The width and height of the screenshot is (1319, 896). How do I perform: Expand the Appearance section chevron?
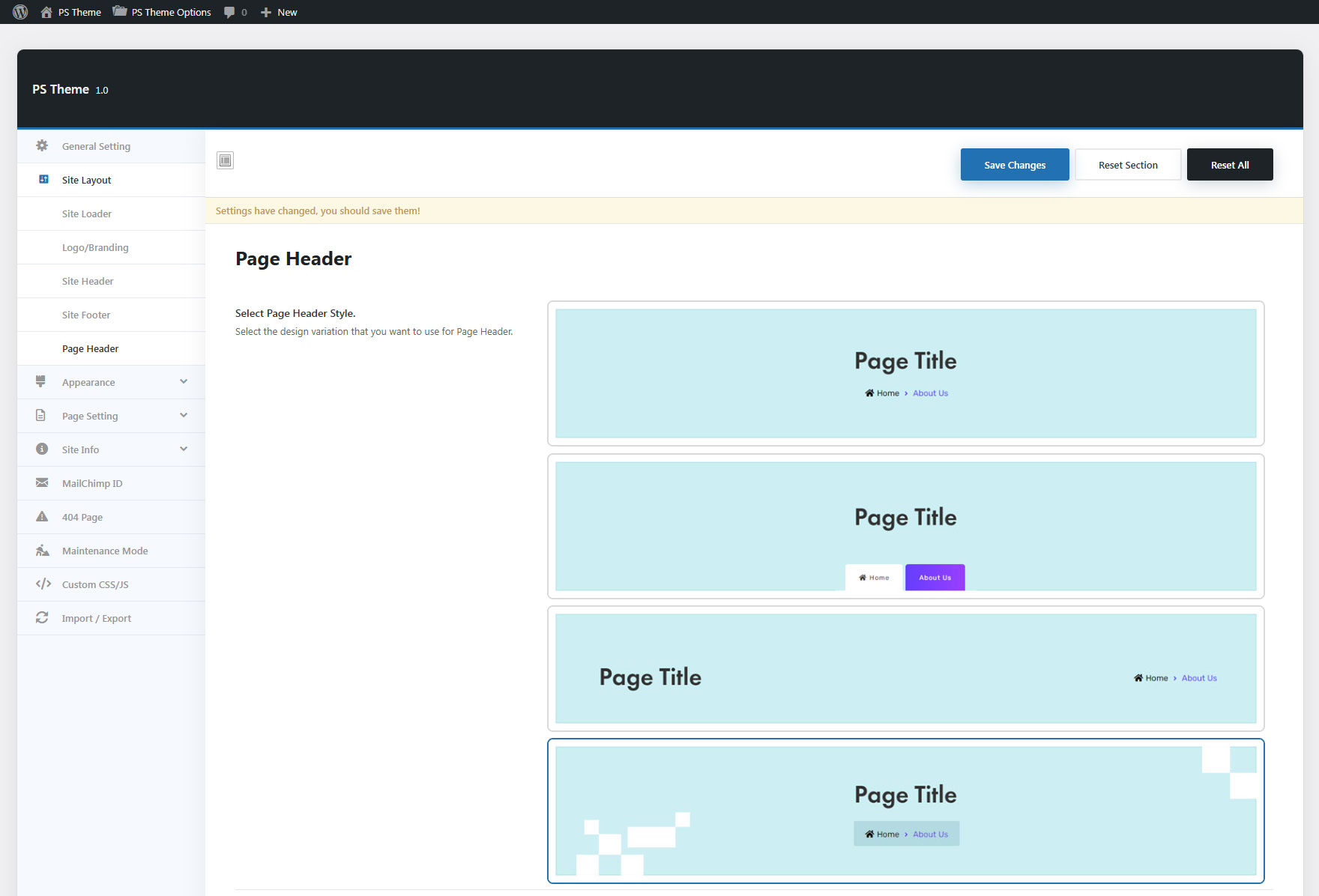[184, 382]
